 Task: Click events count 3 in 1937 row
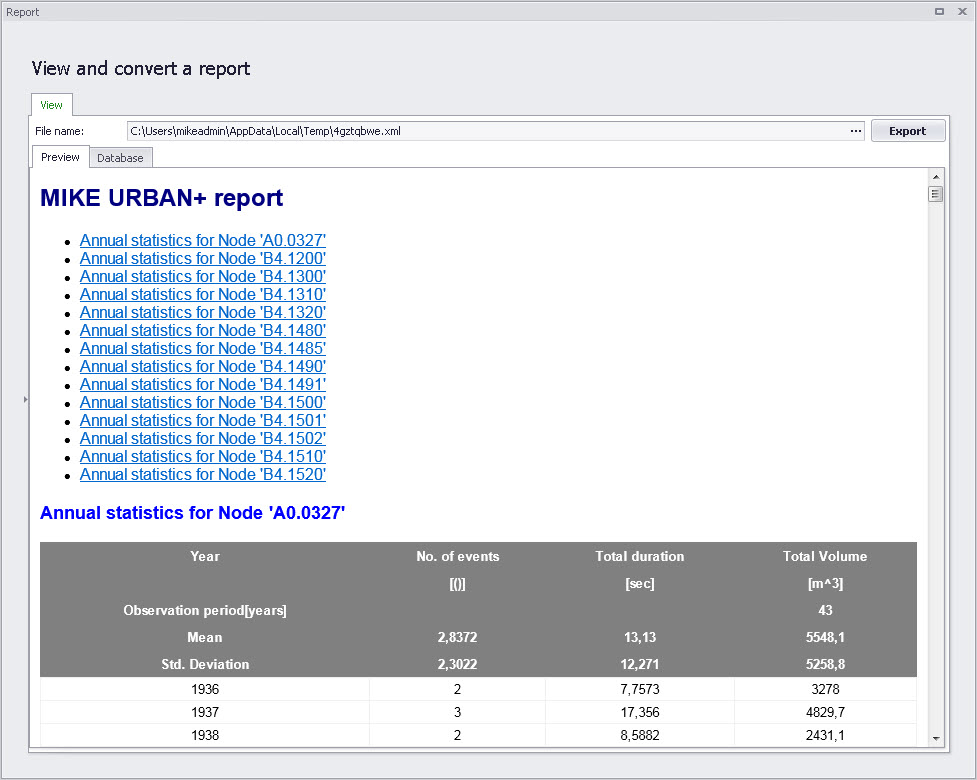coord(457,712)
